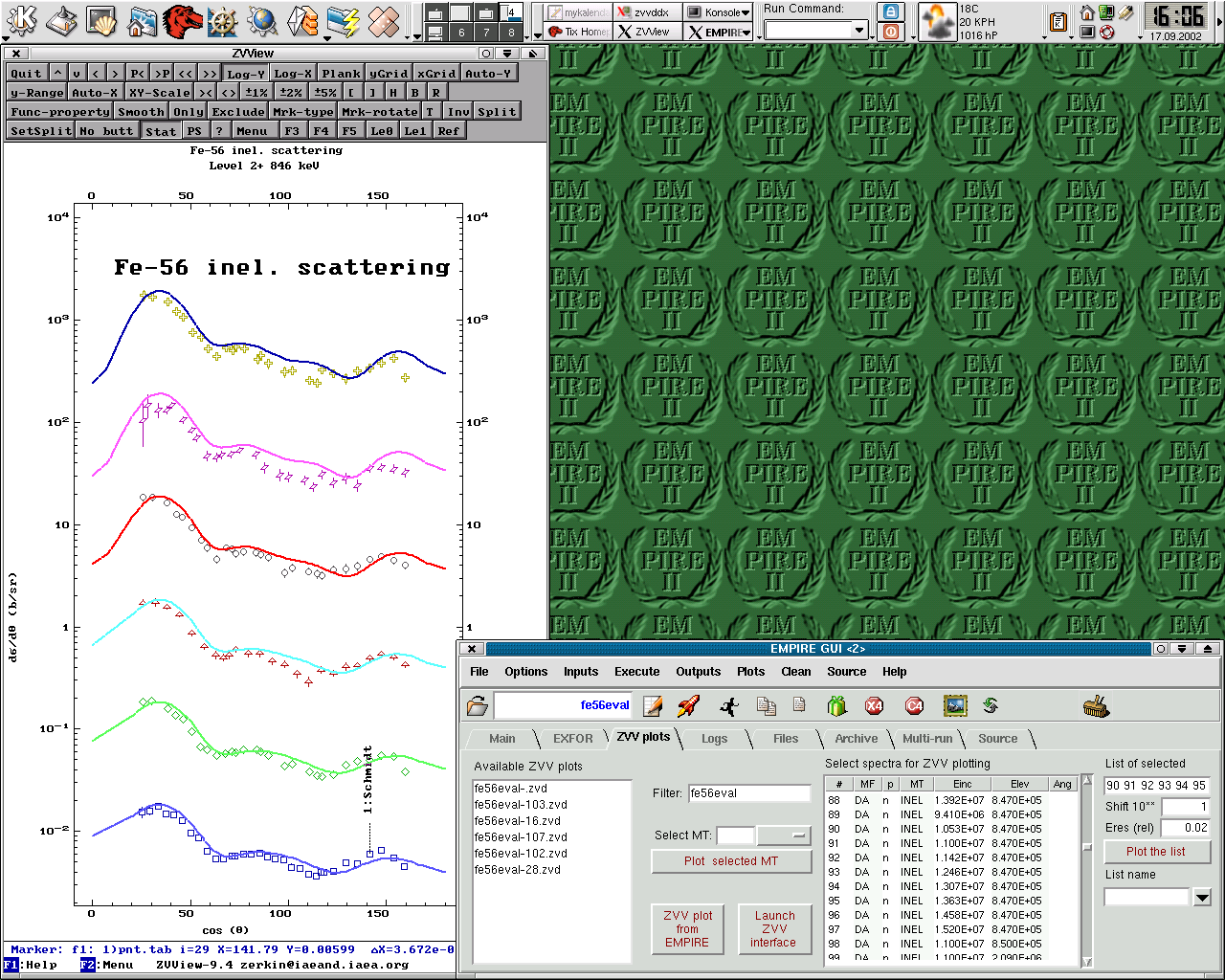Click the Eres (rel) input field
The height and width of the screenshot is (980, 1225).
1186,828
